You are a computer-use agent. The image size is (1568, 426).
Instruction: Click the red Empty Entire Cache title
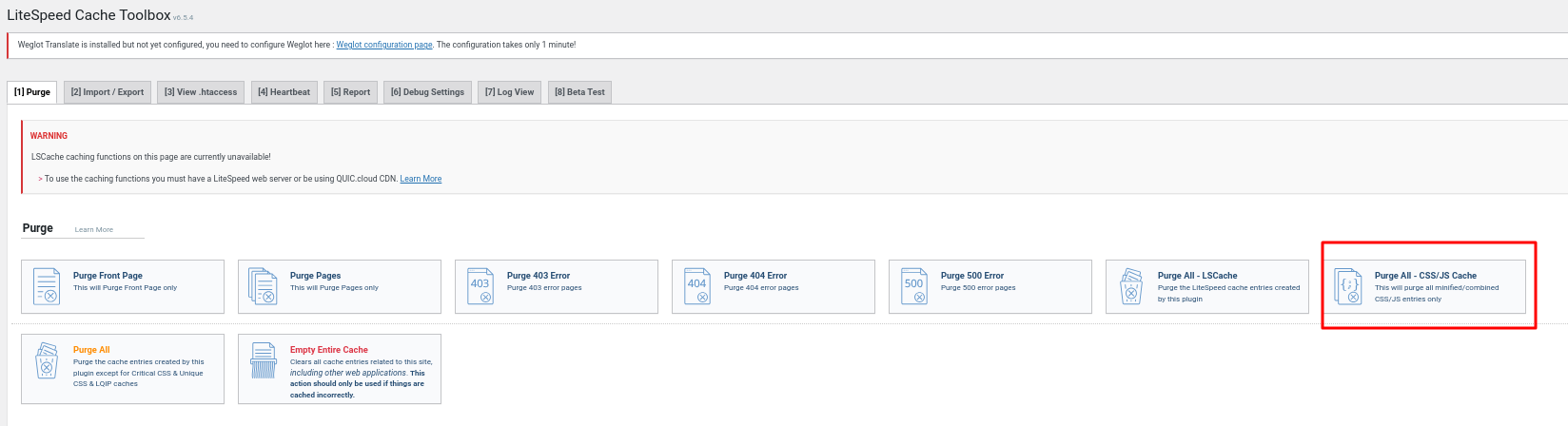tap(329, 350)
